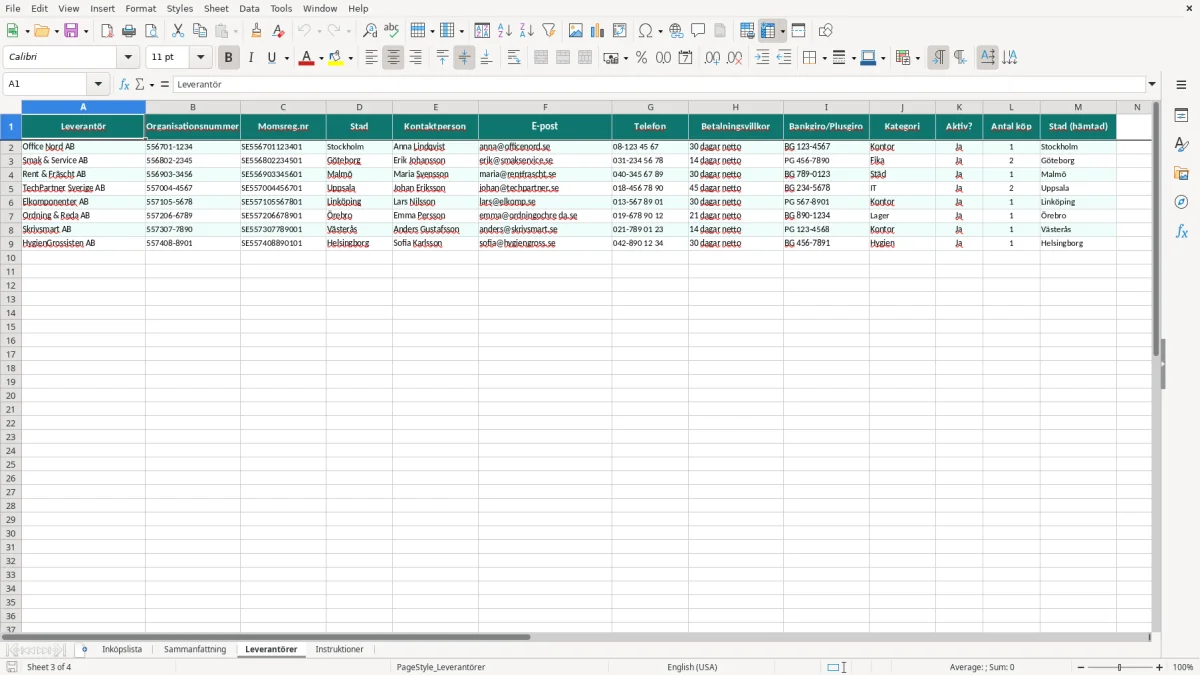The height and width of the screenshot is (675, 1200).
Task: Open background color dropdown arrow
Action: pos(350,58)
